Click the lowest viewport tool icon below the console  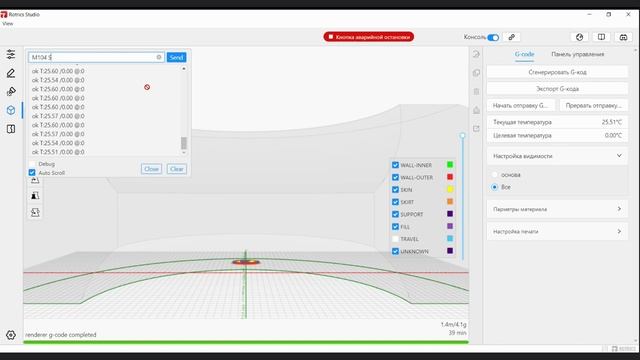[x=35, y=212]
